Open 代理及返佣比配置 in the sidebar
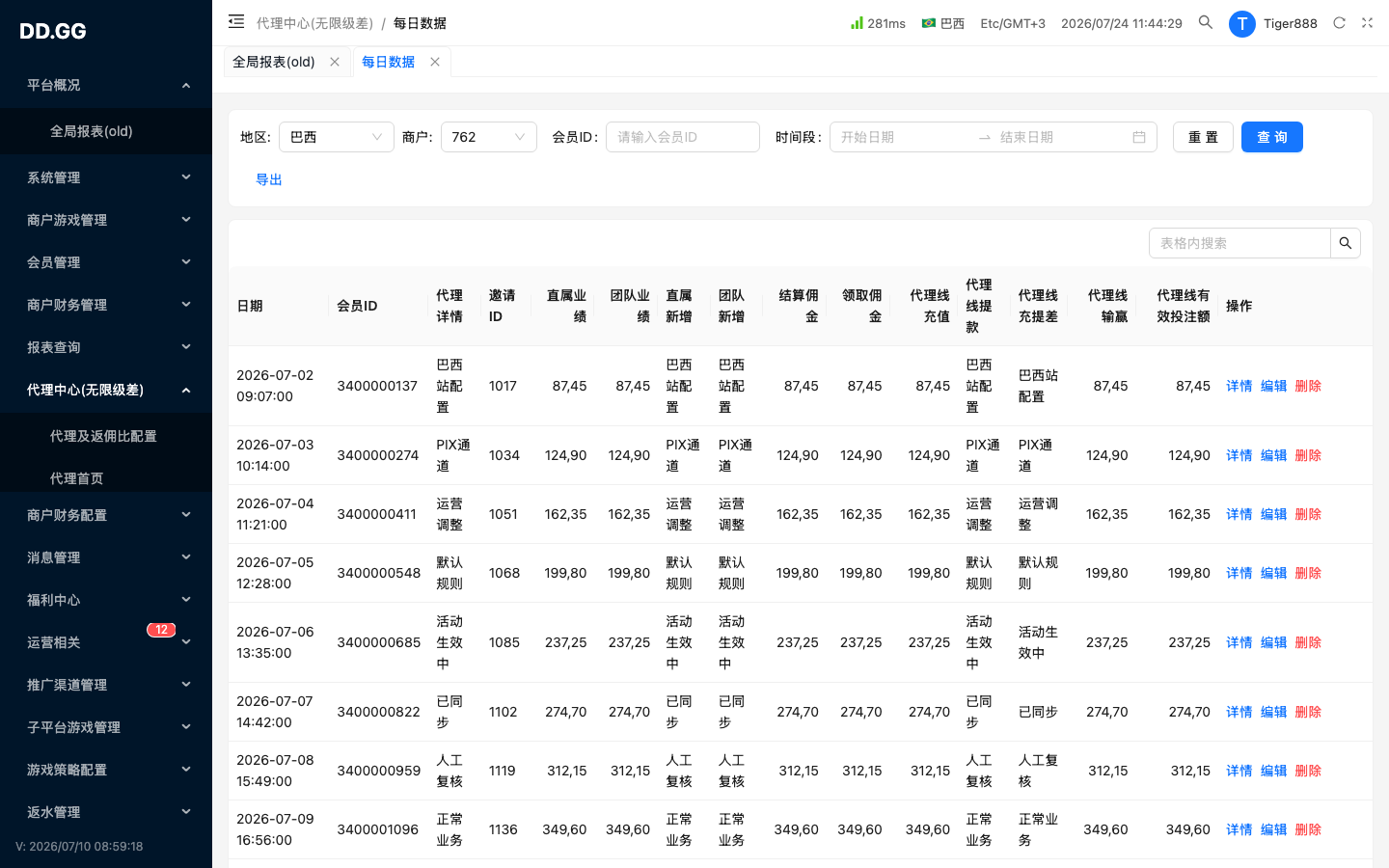Viewport: 1389px width, 868px height. coord(106,436)
